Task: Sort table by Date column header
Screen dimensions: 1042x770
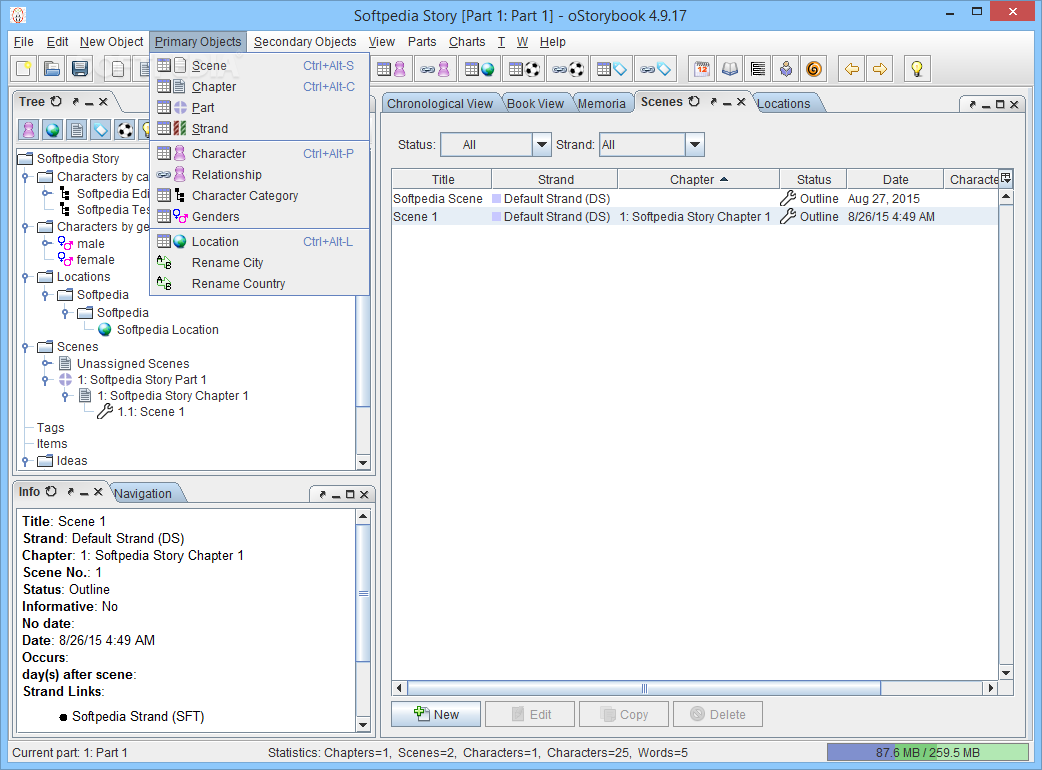Action: click(895, 179)
